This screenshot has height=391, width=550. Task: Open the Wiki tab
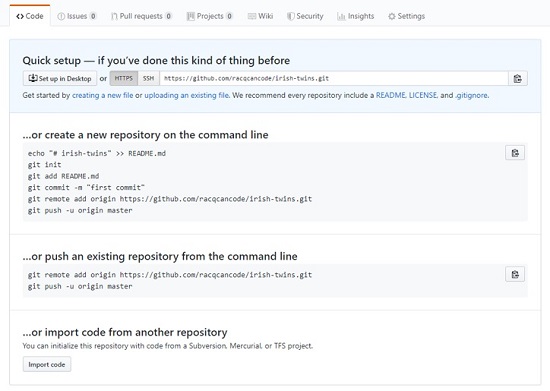(260, 16)
